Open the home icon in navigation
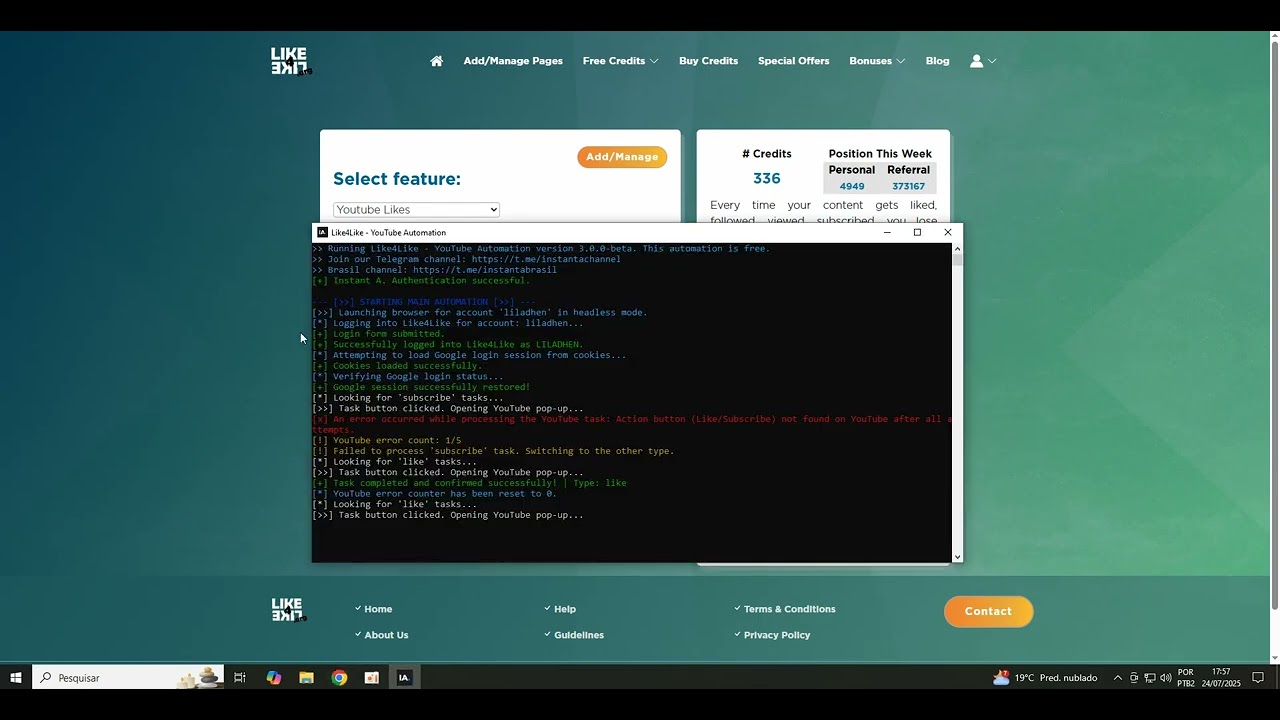Image resolution: width=1280 pixels, height=720 pixels. [436, 61]
